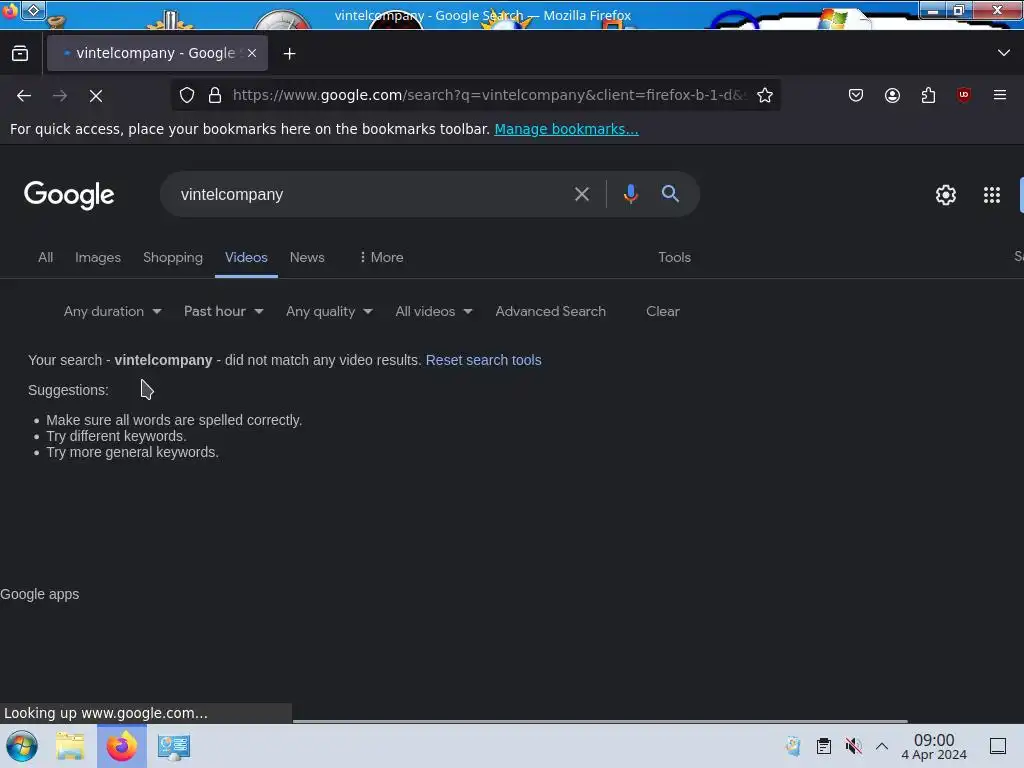Switch to the News tab
This screenshot has width=1024, height=768.
pyautogui.click(x=307, y=257)
